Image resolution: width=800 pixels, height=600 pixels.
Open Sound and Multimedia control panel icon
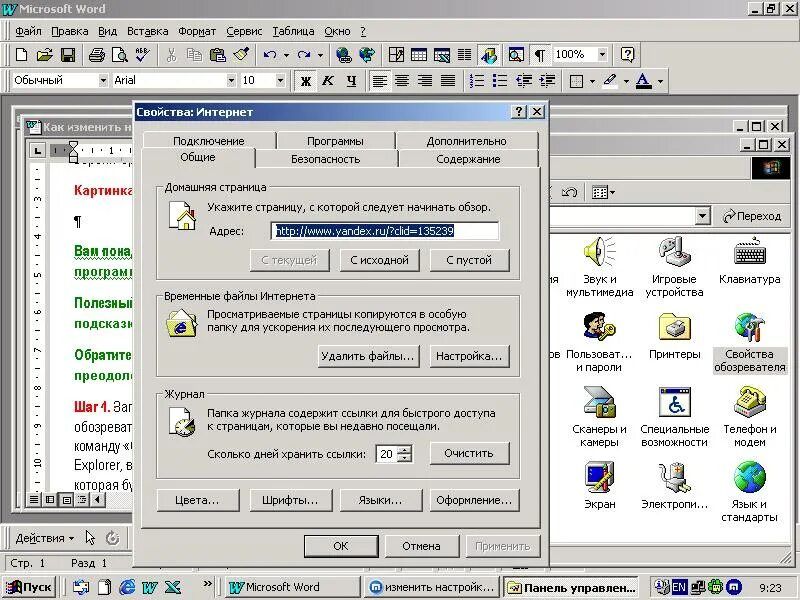[x=599, y=267]
